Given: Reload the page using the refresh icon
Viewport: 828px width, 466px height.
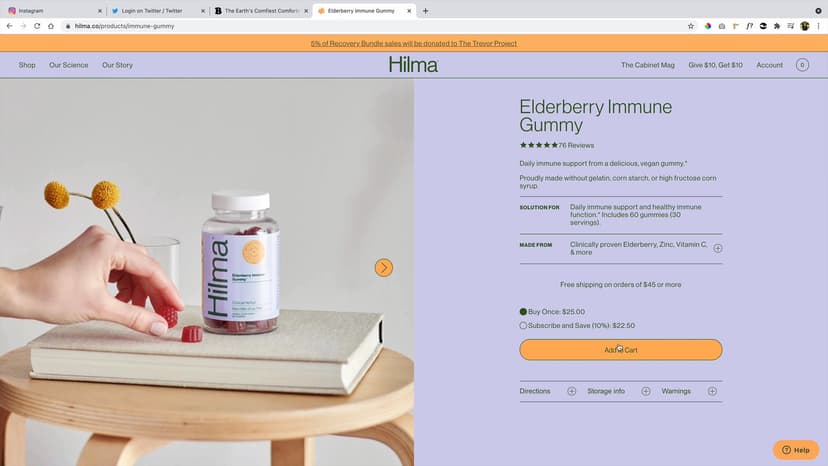Looking at the screenshot, I should pyautogui.click(x=37, y=26).
